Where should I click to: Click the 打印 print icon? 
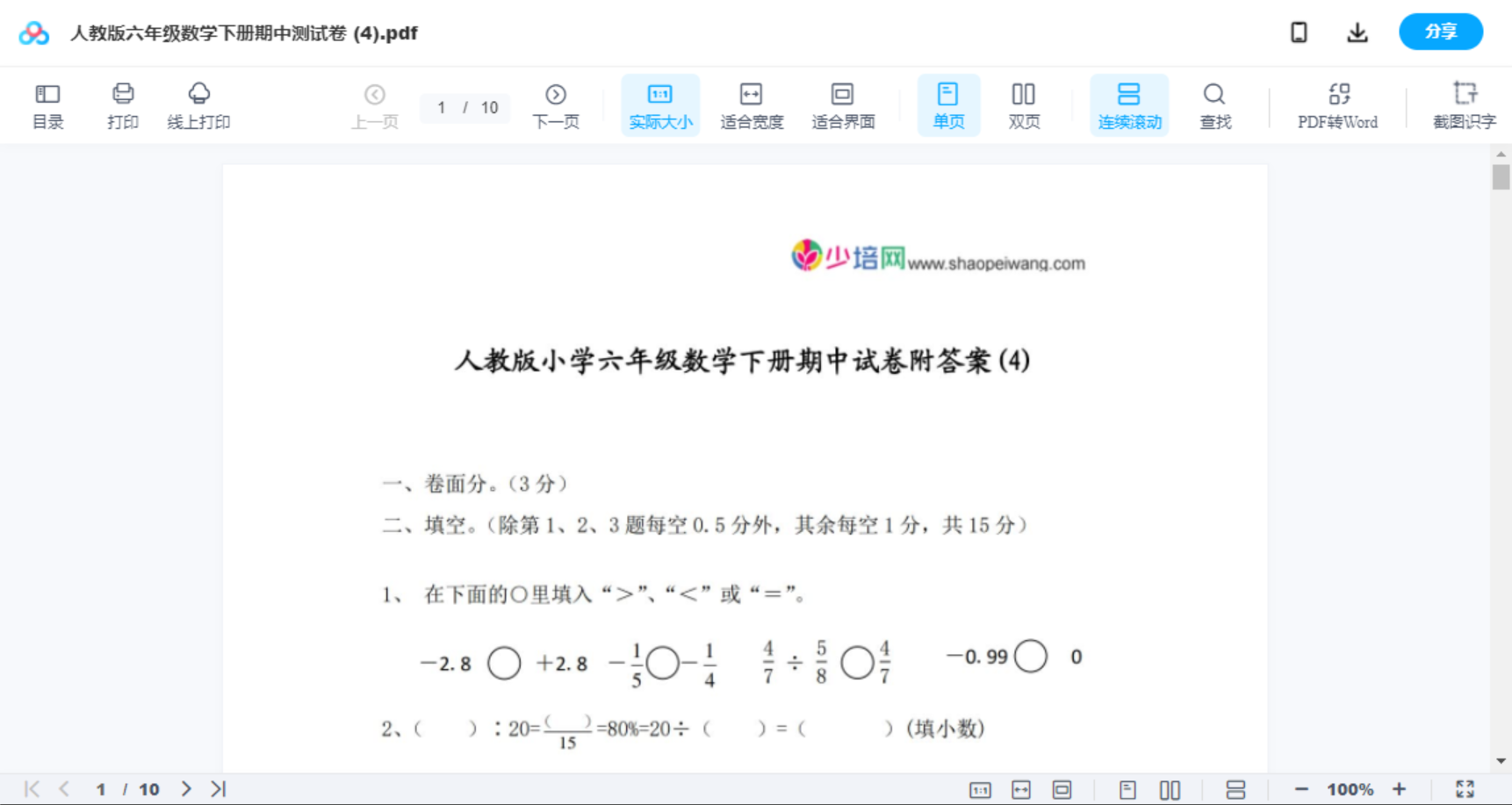[122, 104]
